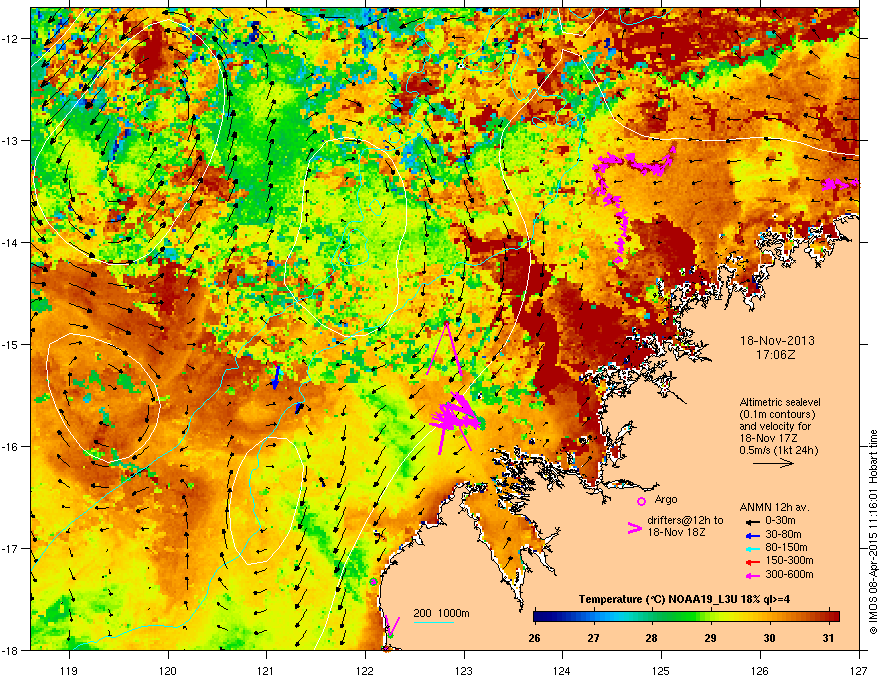
Task: Click the 'drifters@12h to' legend label
Action: tap(685, 521)
